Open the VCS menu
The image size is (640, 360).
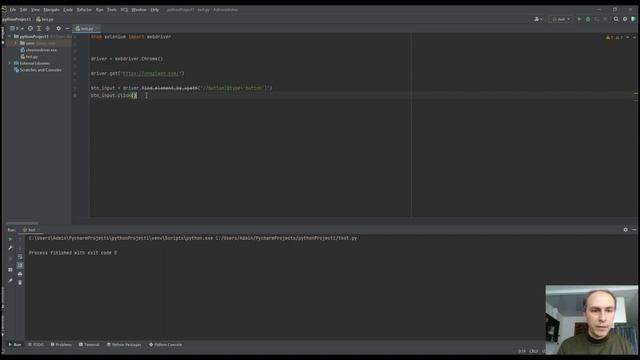tap(124, 10)
